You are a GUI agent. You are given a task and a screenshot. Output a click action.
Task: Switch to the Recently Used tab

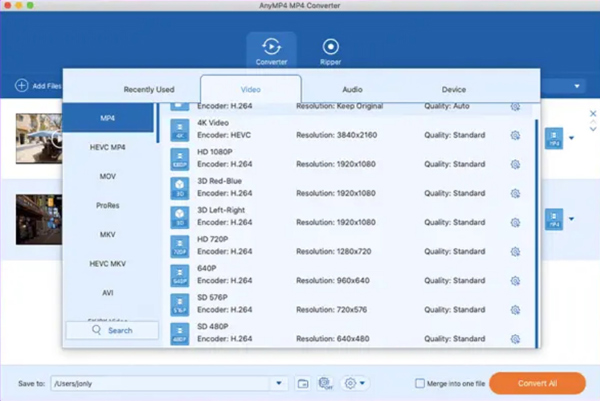[x=149, y=90]
